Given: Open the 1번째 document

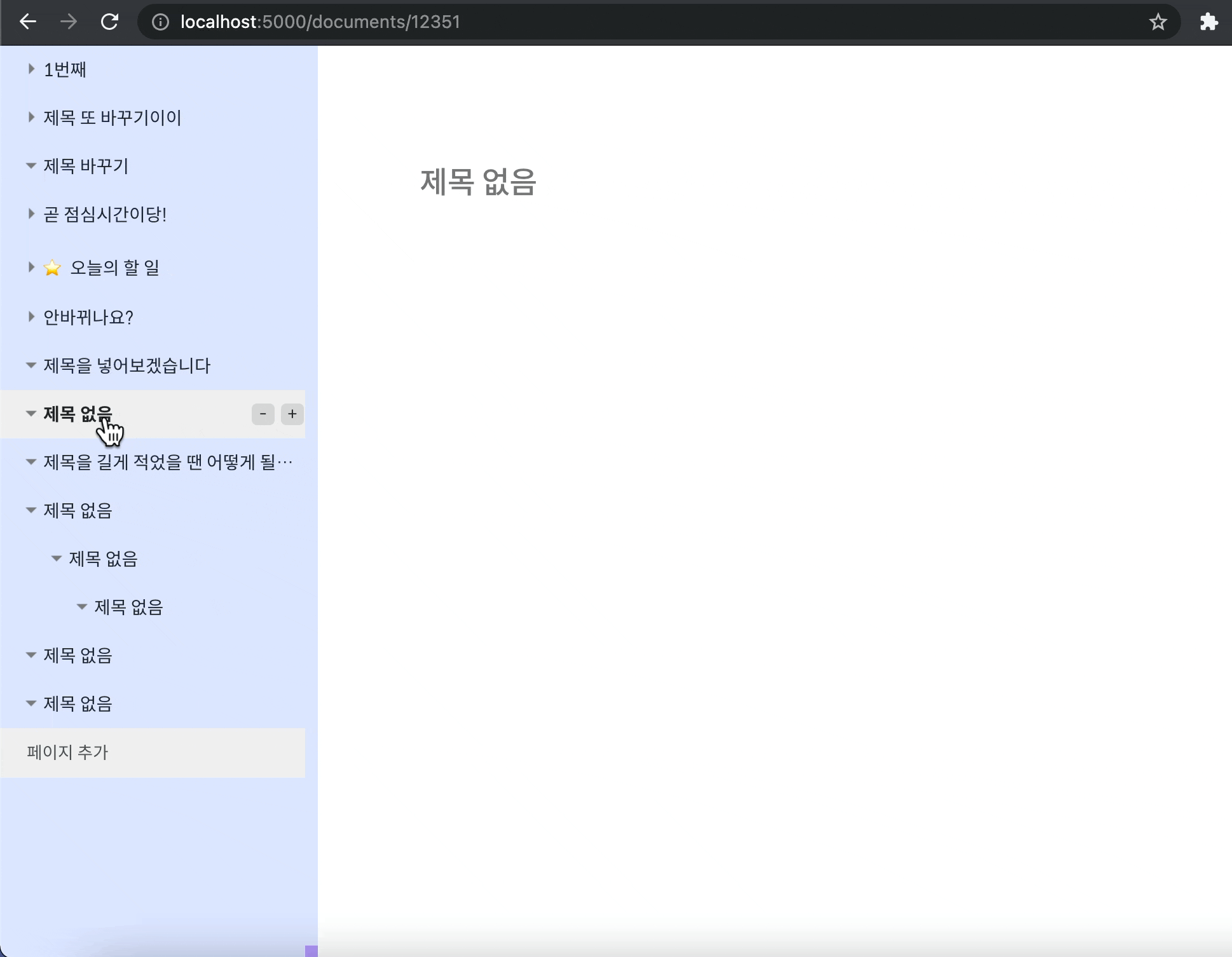Looking at the screenshot, I should coord(65,69).
